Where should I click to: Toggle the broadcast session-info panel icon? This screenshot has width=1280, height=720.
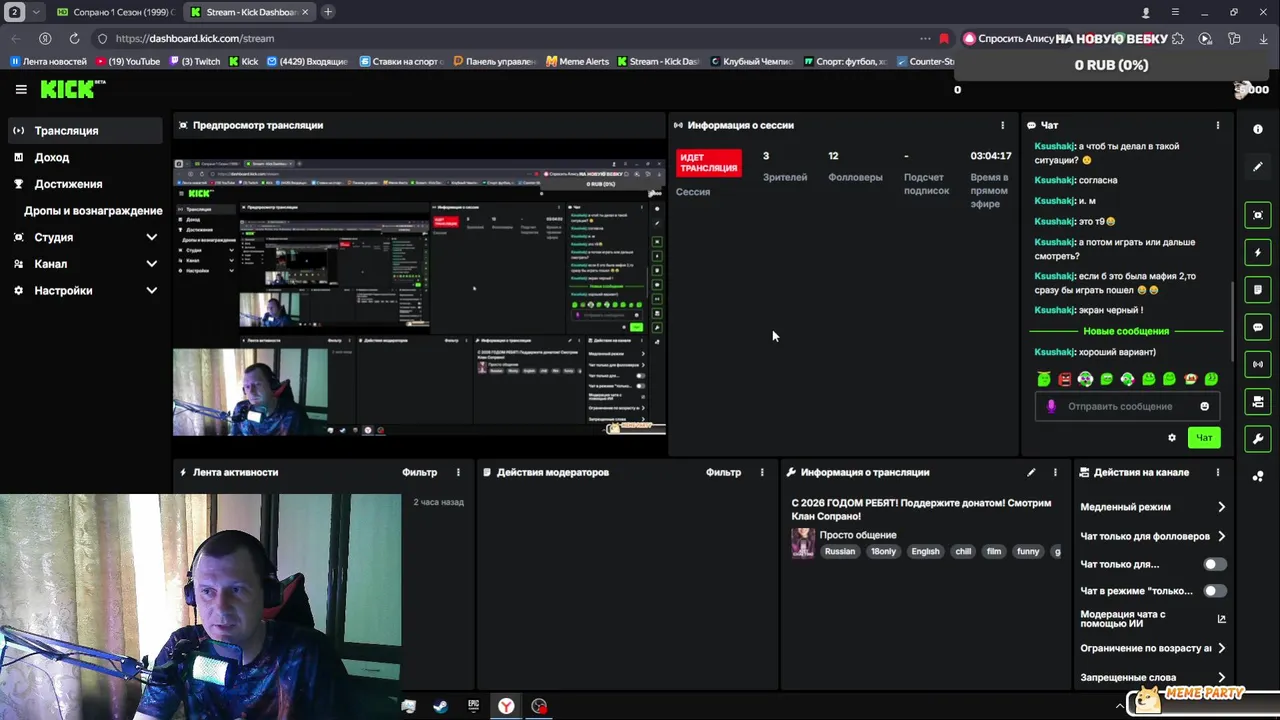click(x=1258, y=364)
